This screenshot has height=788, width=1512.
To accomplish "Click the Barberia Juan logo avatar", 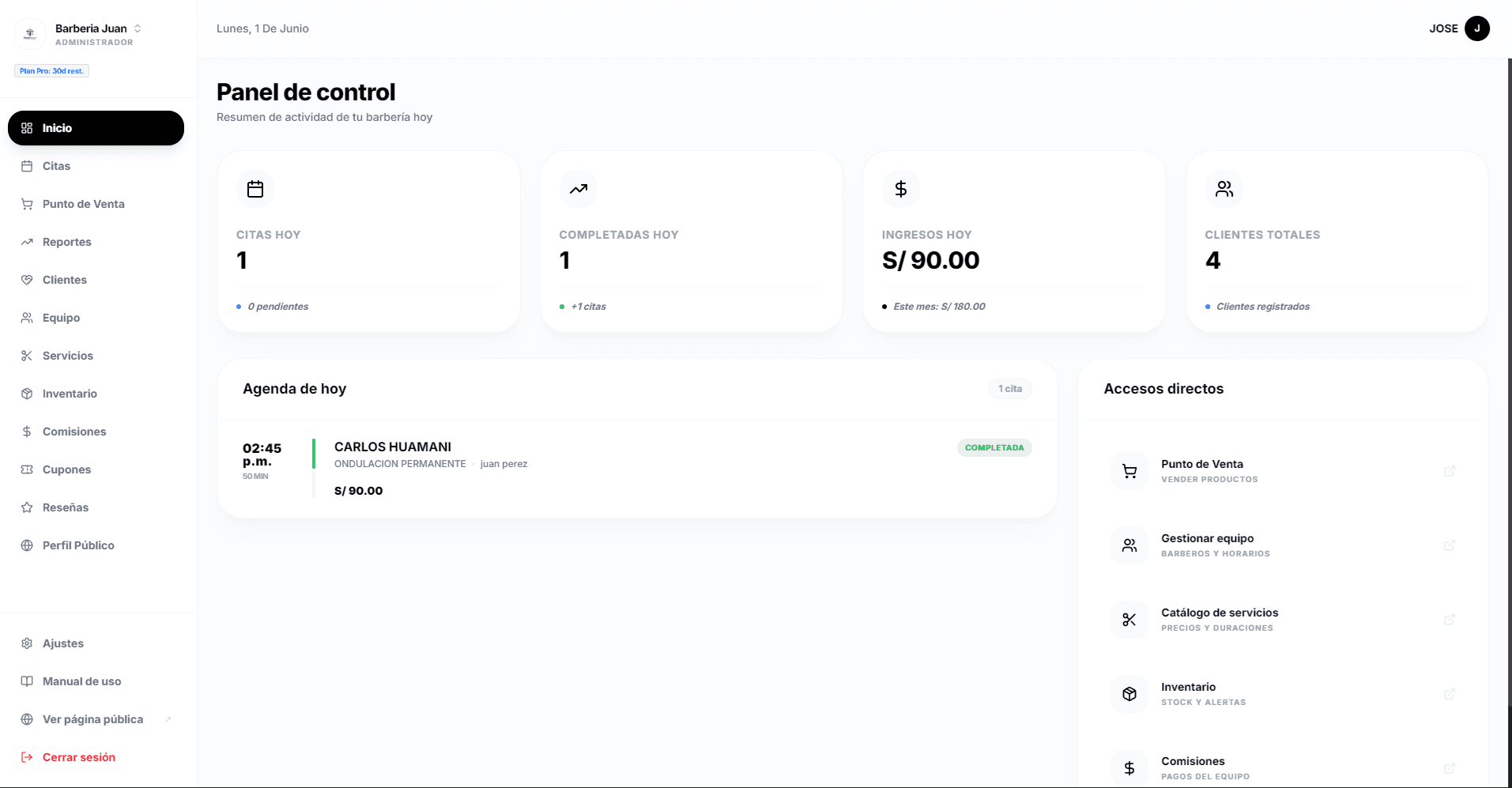I will tap(30, 34).
